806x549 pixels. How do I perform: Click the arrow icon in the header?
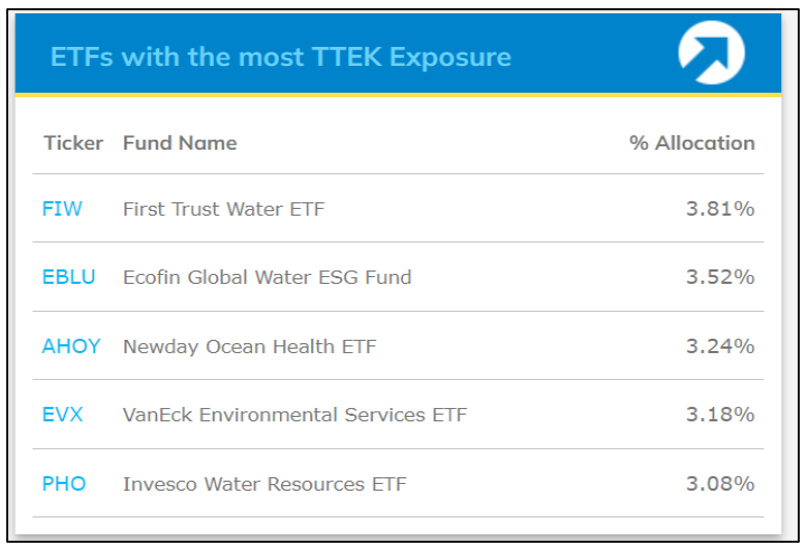(x=711, y=52)
